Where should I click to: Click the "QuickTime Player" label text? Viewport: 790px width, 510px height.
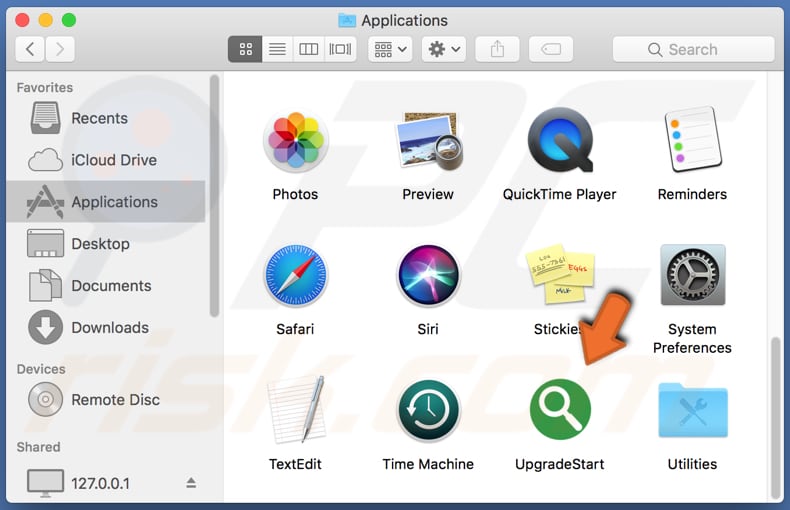(559, 194)
